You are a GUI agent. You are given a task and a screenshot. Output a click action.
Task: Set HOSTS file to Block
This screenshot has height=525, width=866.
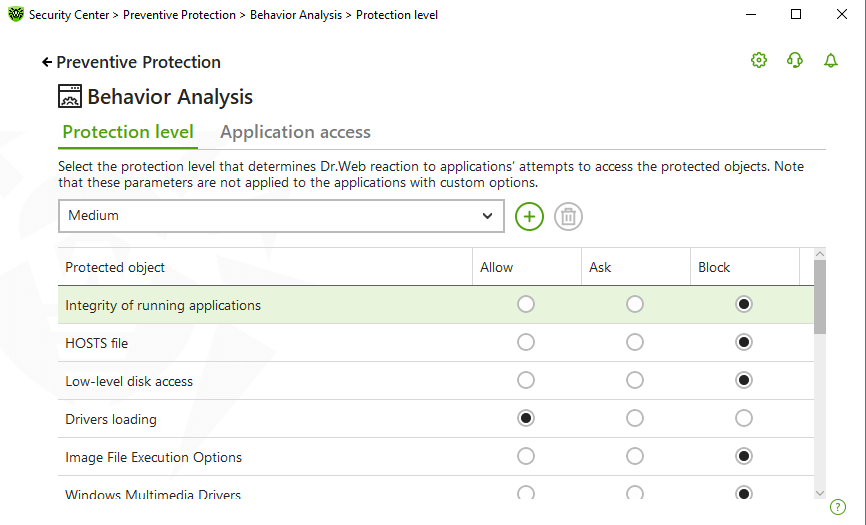tap(744, 342)
